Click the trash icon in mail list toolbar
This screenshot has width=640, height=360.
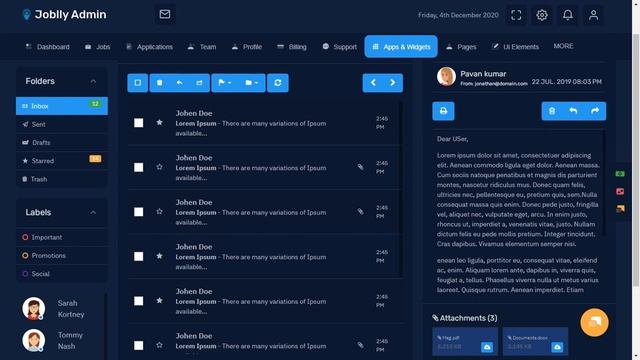(x=160, y=83)
